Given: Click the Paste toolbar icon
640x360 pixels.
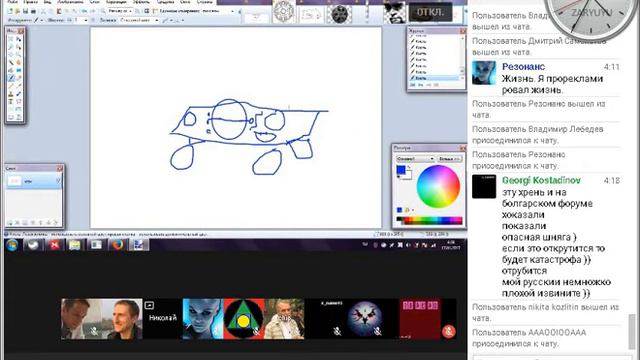Looking at the screenshot, I should (x=59, y=11).
